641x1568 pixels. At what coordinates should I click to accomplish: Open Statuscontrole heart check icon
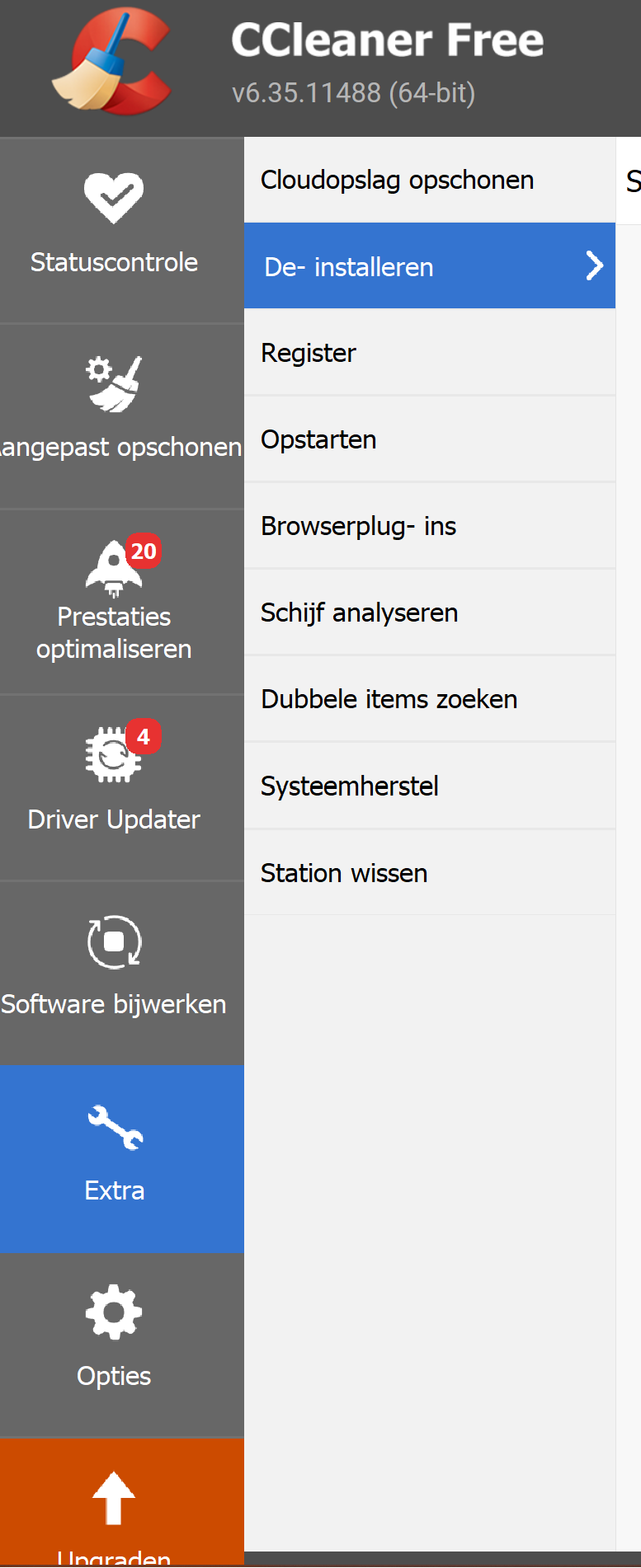114,198
